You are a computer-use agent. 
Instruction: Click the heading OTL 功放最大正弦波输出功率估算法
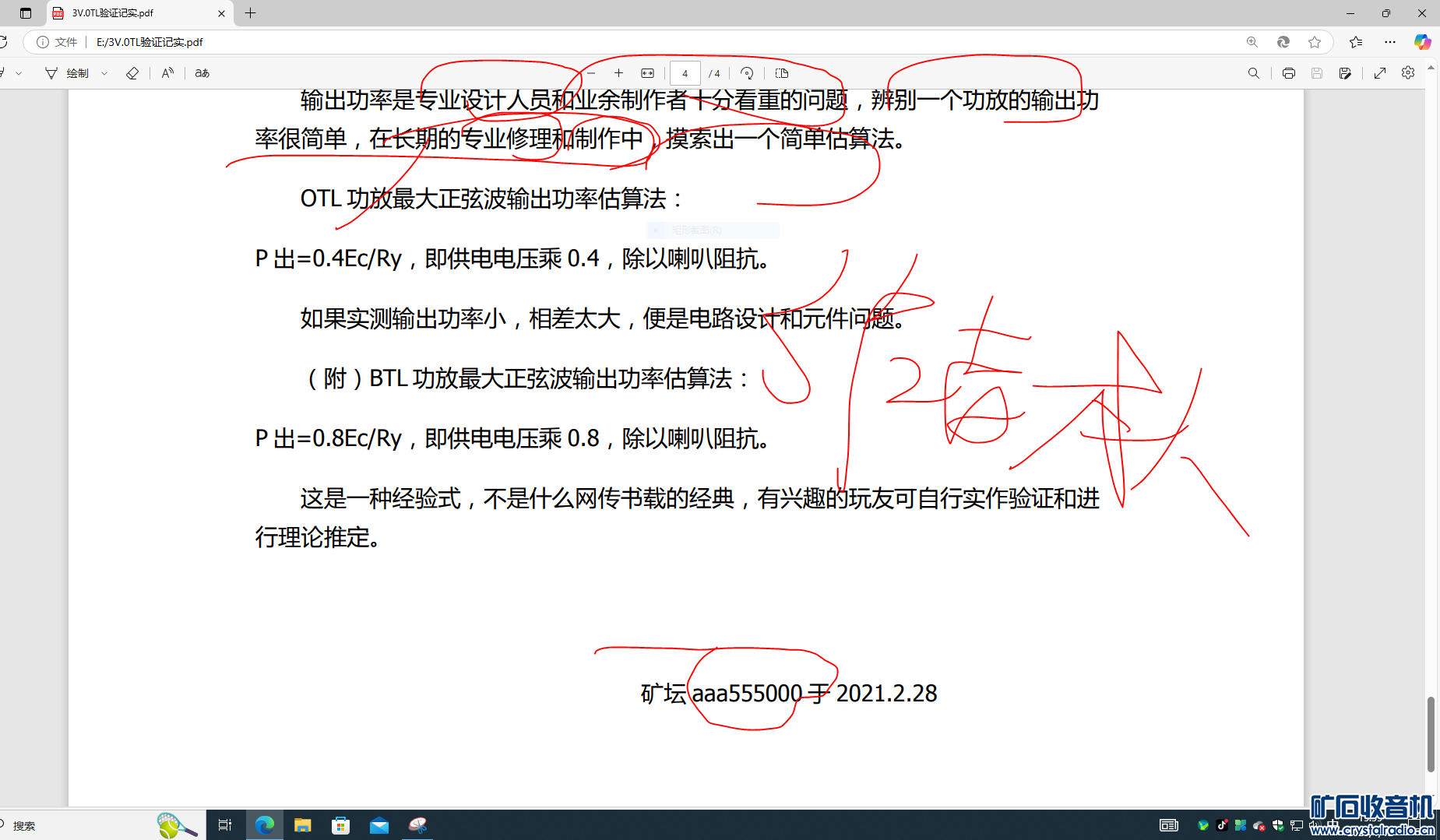pyautogui.click(x=491, y=199)
